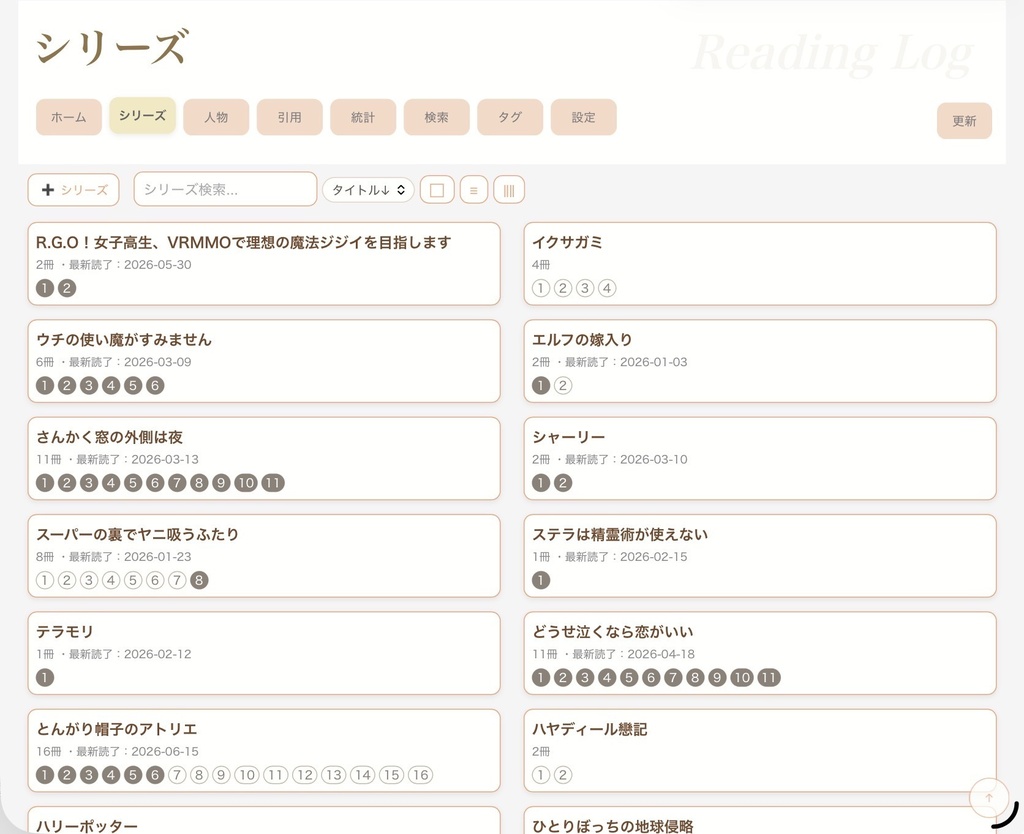
Task: Open the タイトル sort order dropdown
Action: (x=368, y=190)
